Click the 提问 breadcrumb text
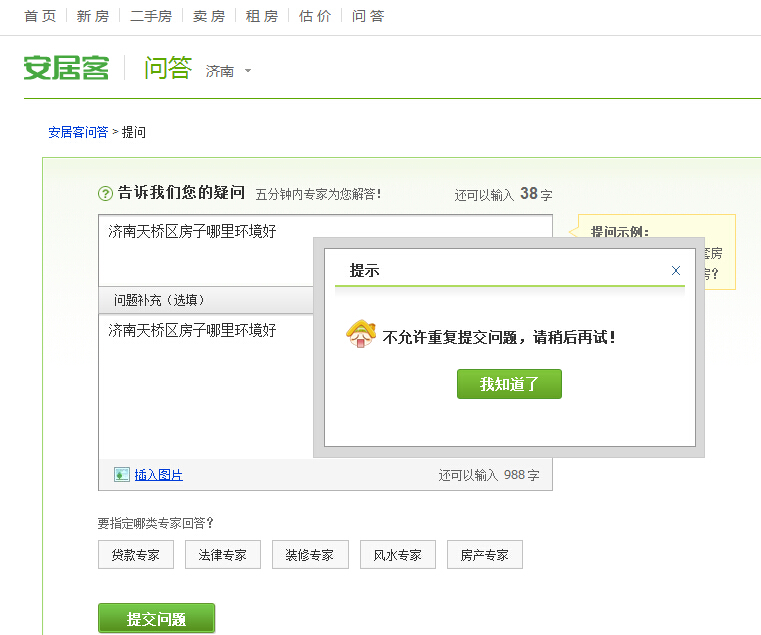Viewport: 761px width, 635px height. coord(133,132)
